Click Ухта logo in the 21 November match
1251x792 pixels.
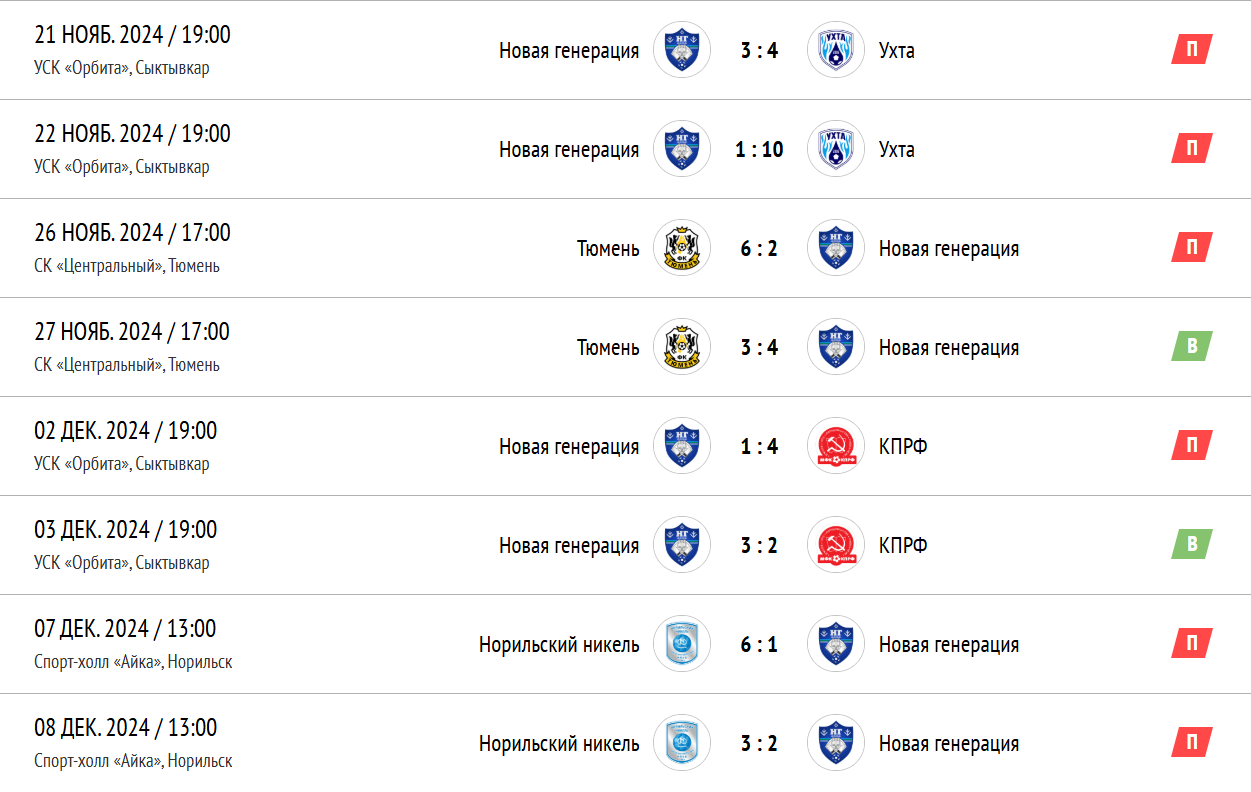pyautogui.click(x=835, y=50)
